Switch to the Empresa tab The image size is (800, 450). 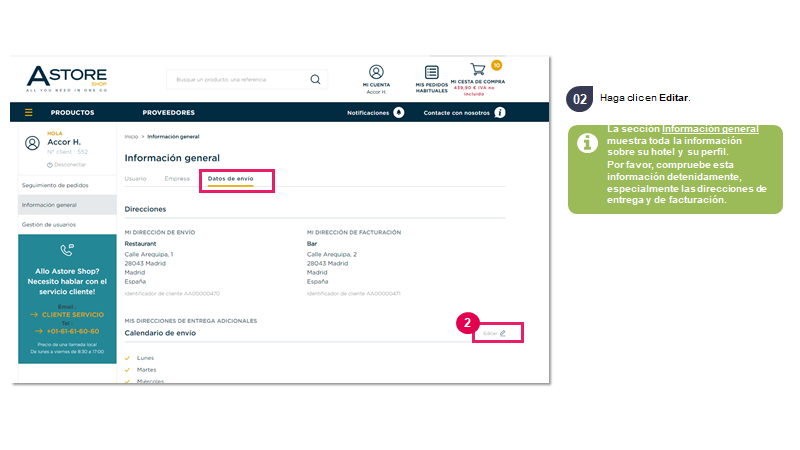tap(177, 179)
